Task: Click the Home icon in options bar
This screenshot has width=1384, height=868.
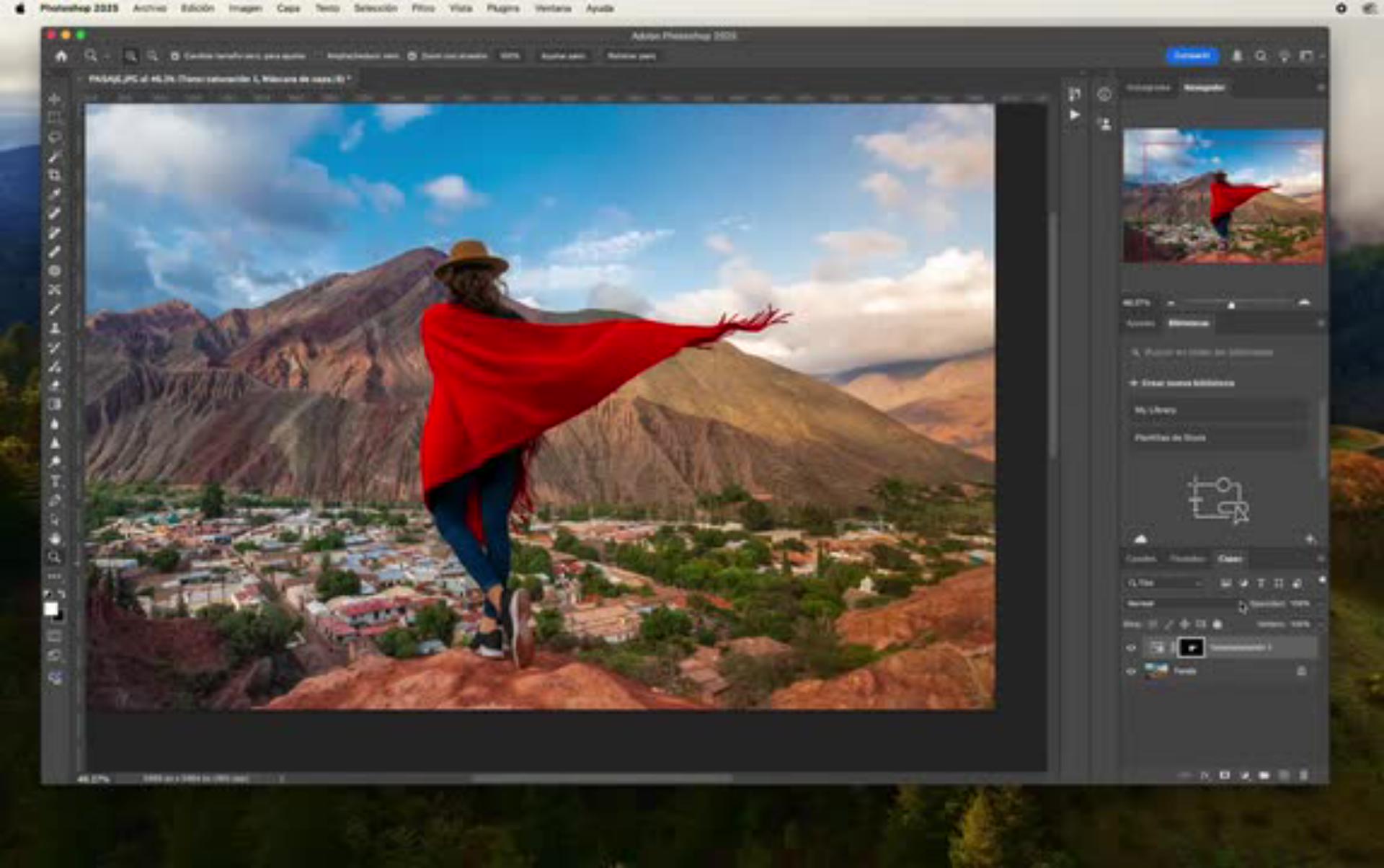Action: (x=61, y=56)
